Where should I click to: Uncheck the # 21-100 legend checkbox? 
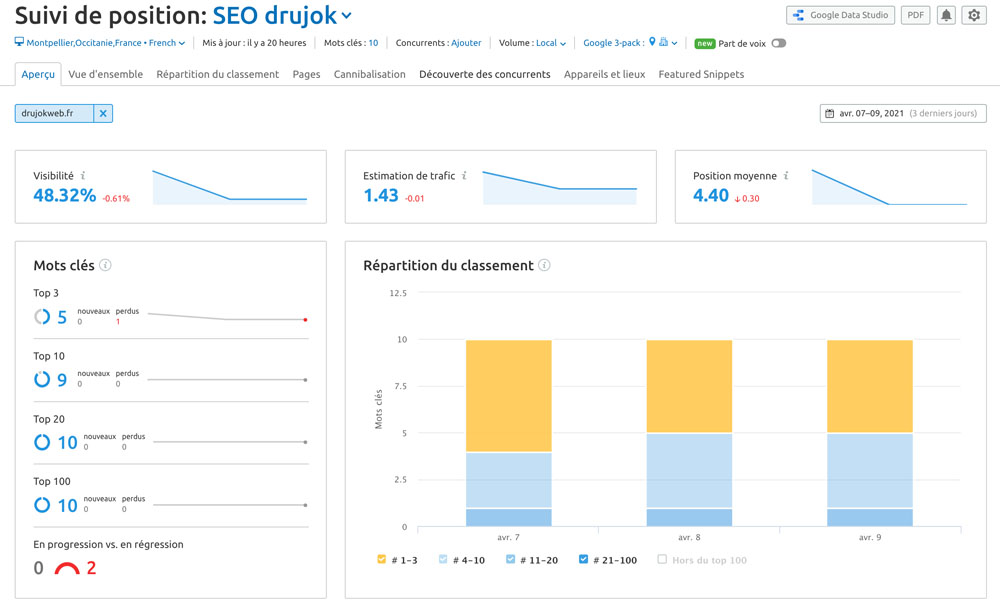(584, 559)
